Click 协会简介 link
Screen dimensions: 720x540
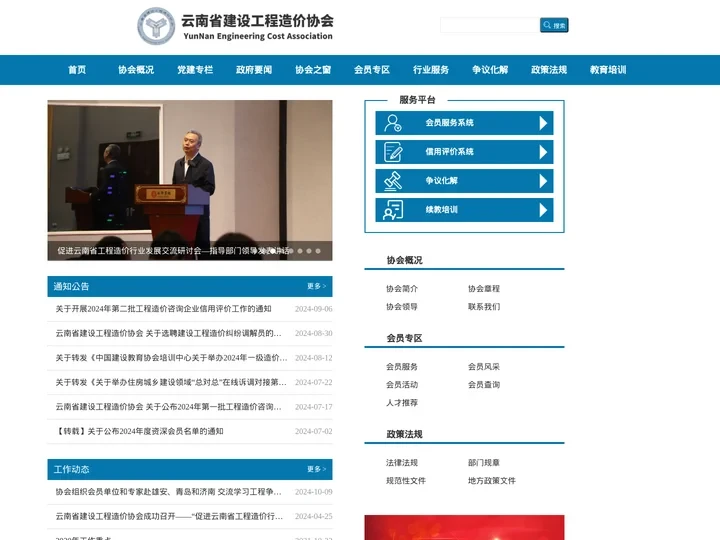click(x=402, y=289)
